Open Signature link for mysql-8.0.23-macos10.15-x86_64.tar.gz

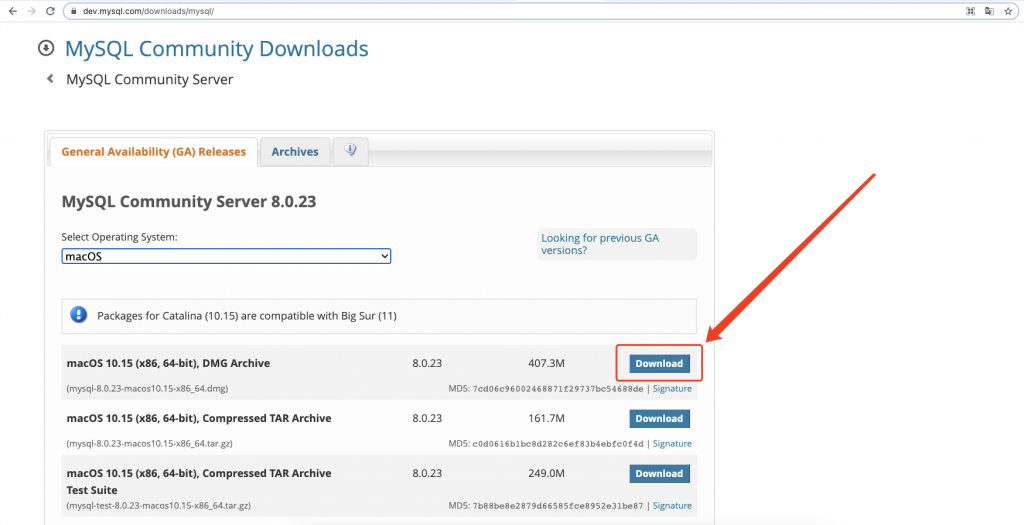click(x=672, y=443)
